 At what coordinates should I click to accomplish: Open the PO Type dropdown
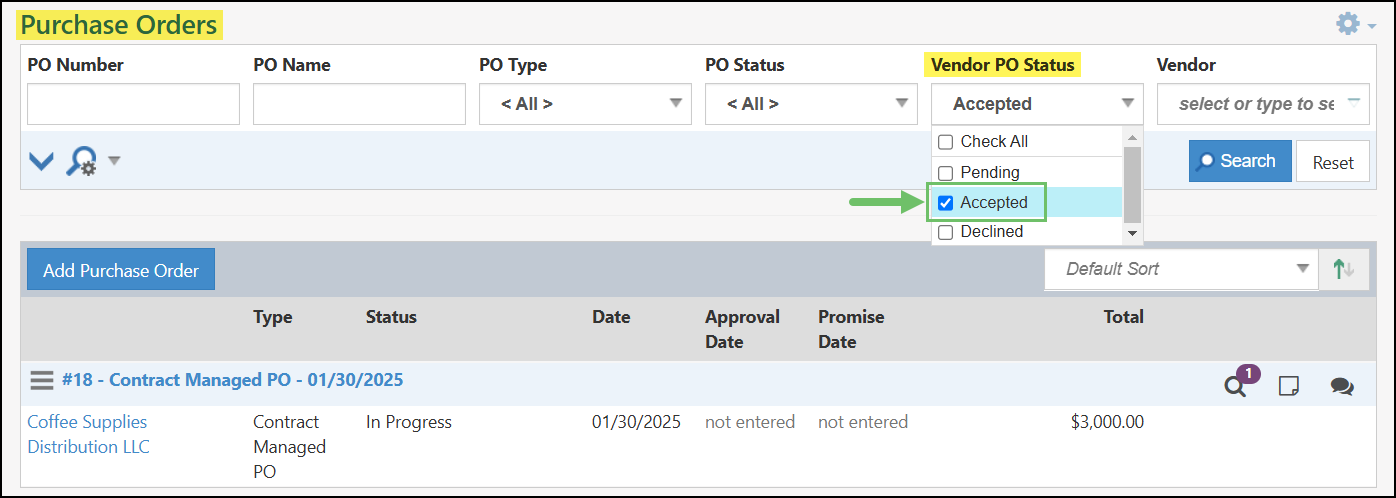pyautogui.click(x=585, y=104)
